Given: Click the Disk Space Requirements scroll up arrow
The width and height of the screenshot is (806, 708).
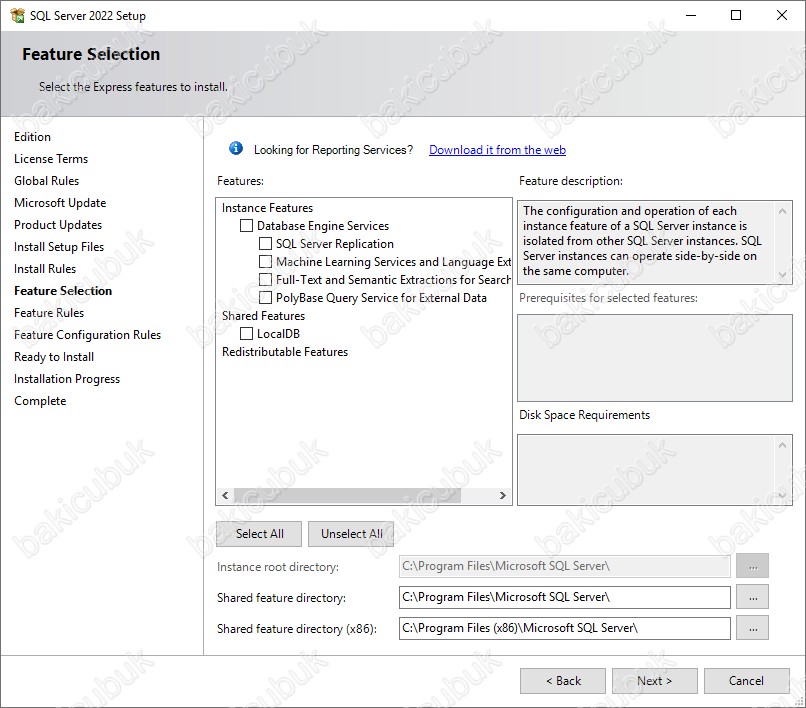Looking at the screenshot, I should pyautogui.click(x=782, y=445).
